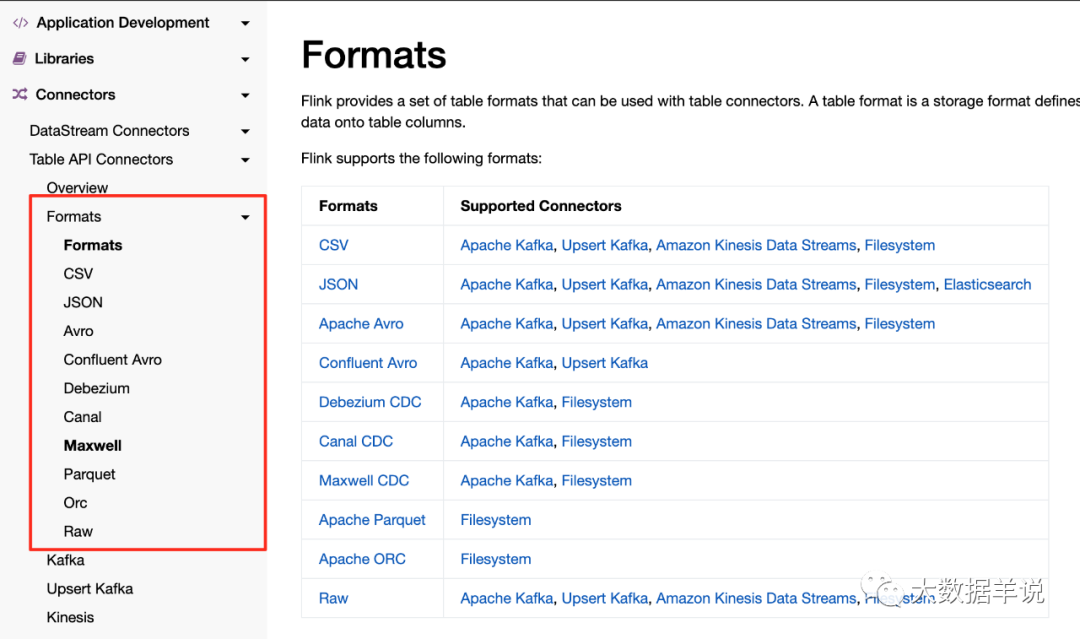Click Filesystem link in CSV row
This screenshot has height=639, width=1080.
(x=900, y=245)
